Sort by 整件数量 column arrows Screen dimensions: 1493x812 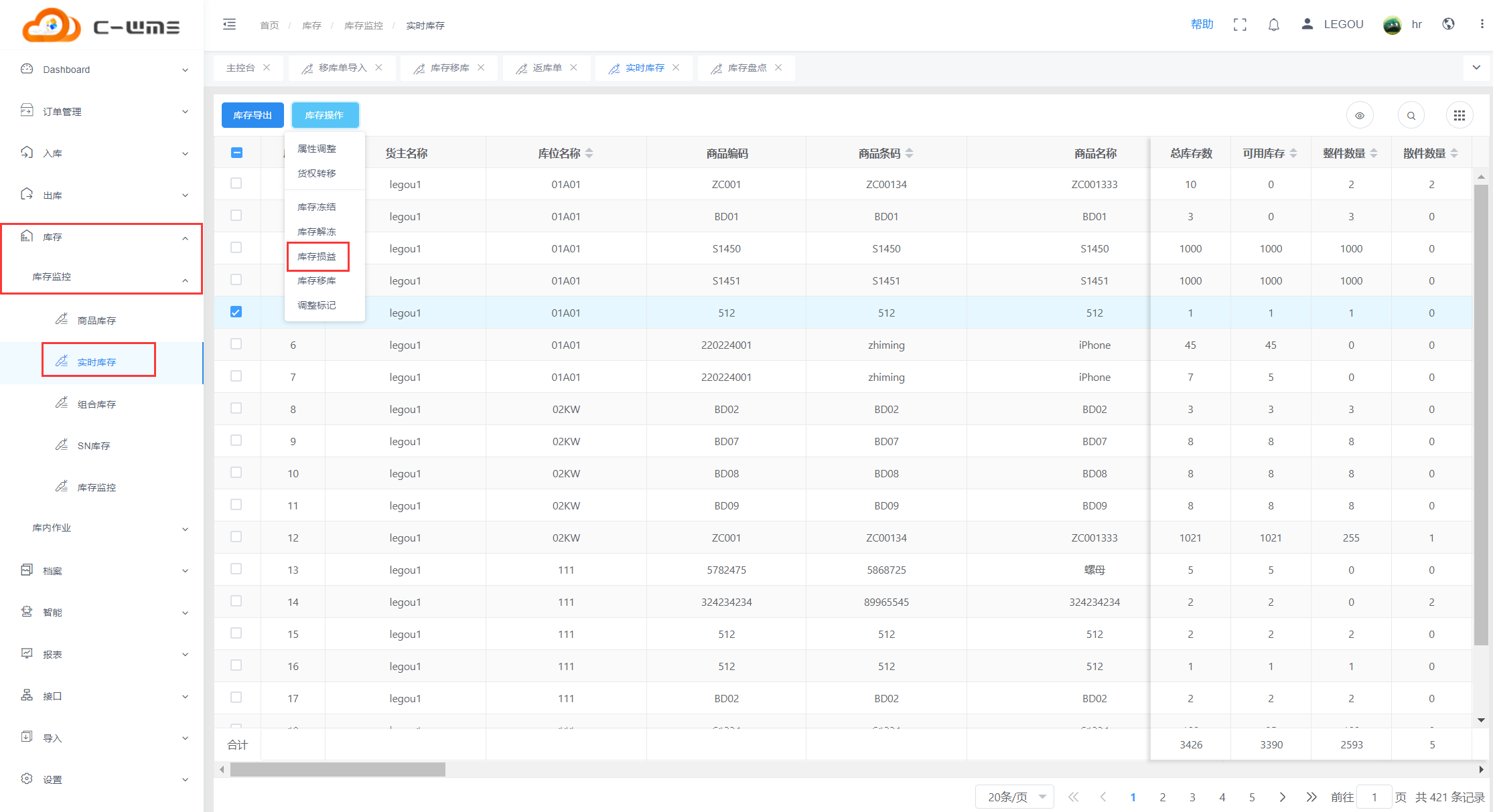click(x=1374, y=153)
